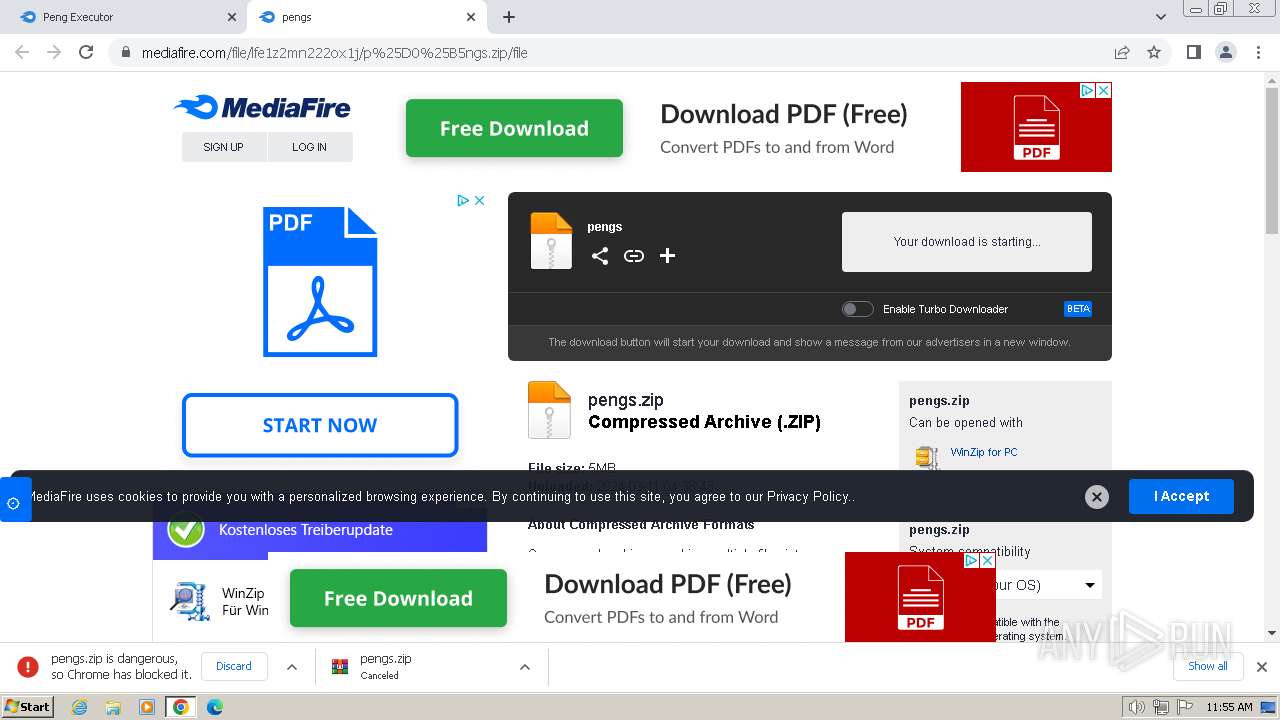Discard the dangerous pengs.zip download

point(234,666)
